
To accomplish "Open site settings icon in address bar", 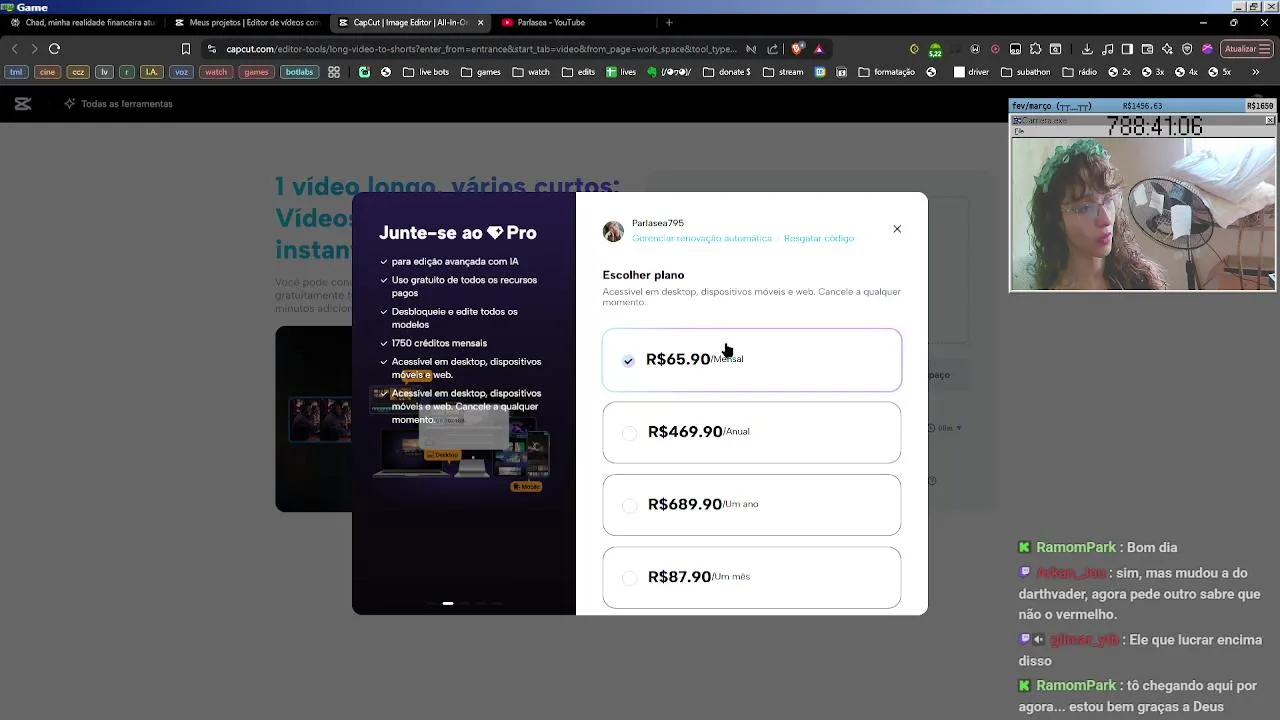I will pos(212,48).
